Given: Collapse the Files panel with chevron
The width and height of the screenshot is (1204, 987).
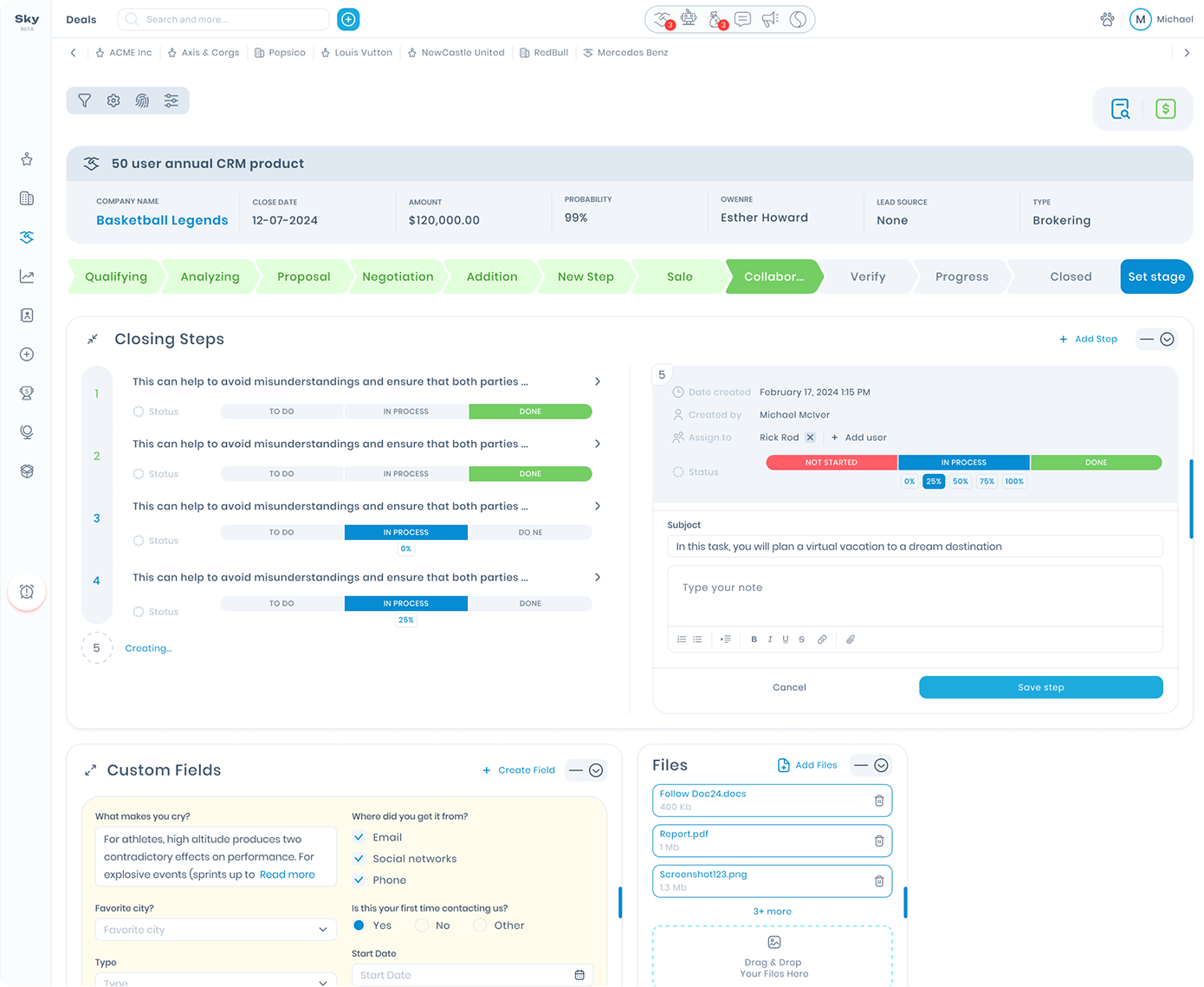Looking at the screenshot, I should [881, 765].
